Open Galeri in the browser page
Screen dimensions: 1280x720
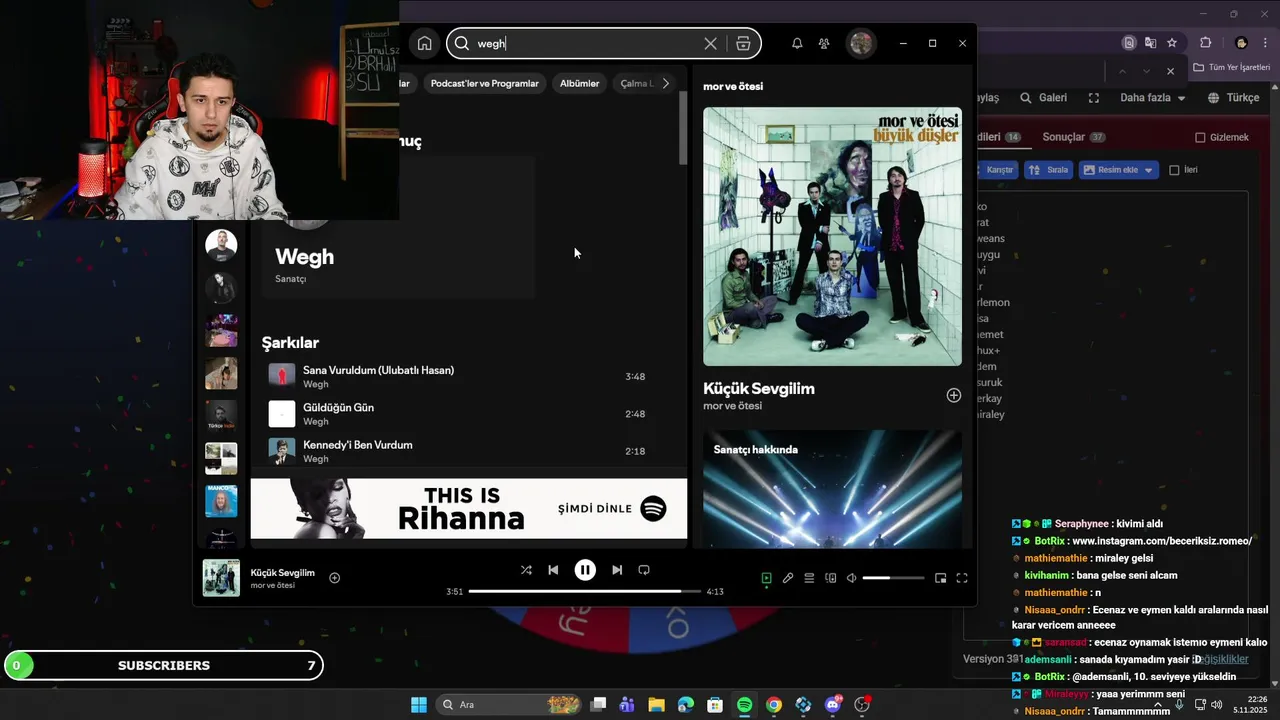[1043, 98]
